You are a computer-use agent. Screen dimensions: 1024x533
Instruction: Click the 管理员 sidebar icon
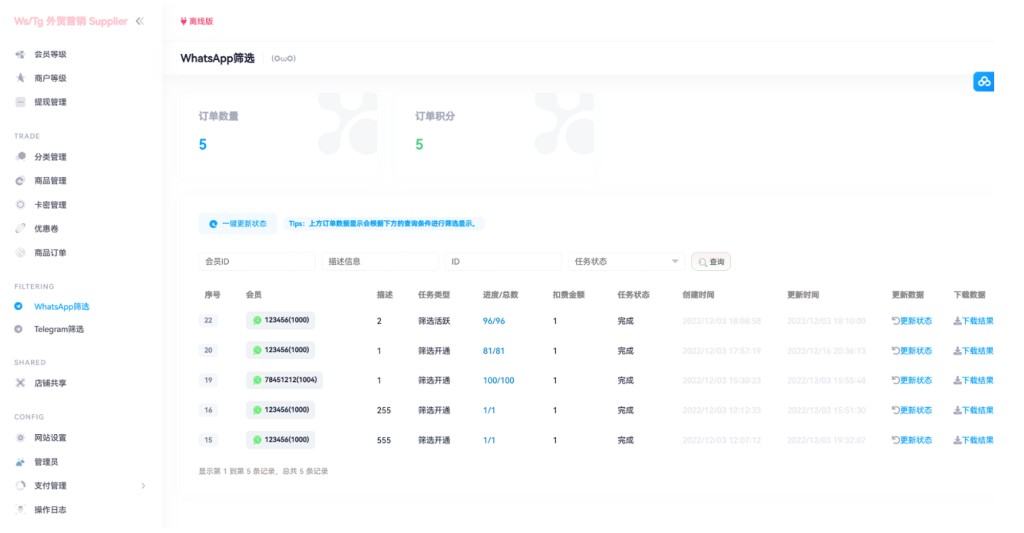click(x=20, y=462)
